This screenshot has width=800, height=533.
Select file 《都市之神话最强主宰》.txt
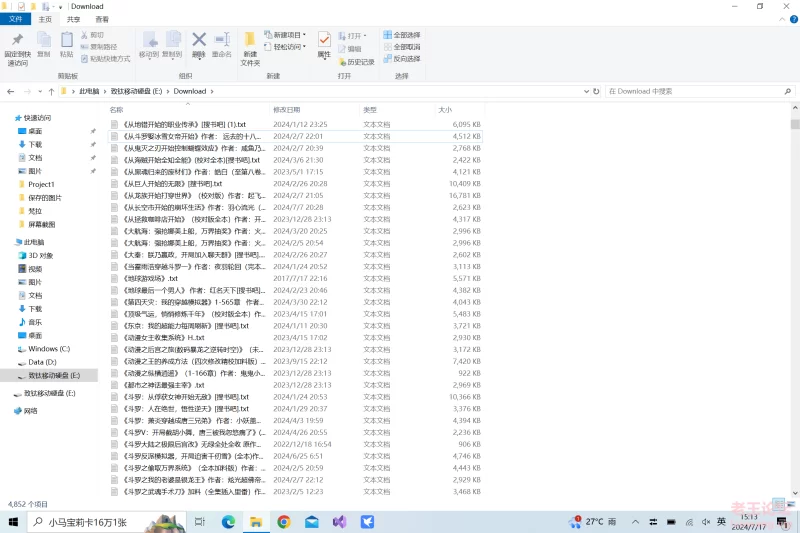[164, 385]
